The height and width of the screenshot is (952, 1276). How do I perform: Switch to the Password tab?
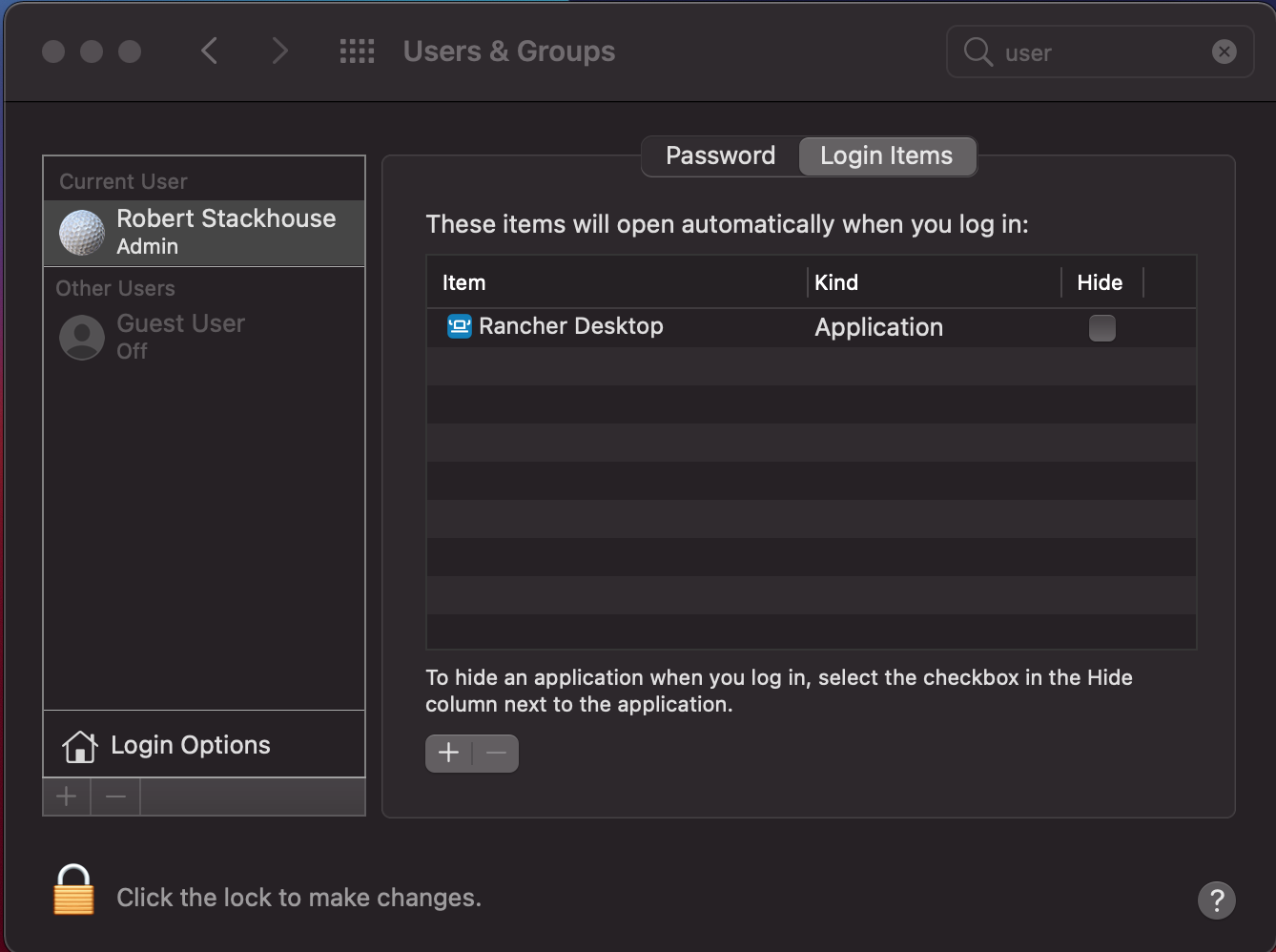720,155
